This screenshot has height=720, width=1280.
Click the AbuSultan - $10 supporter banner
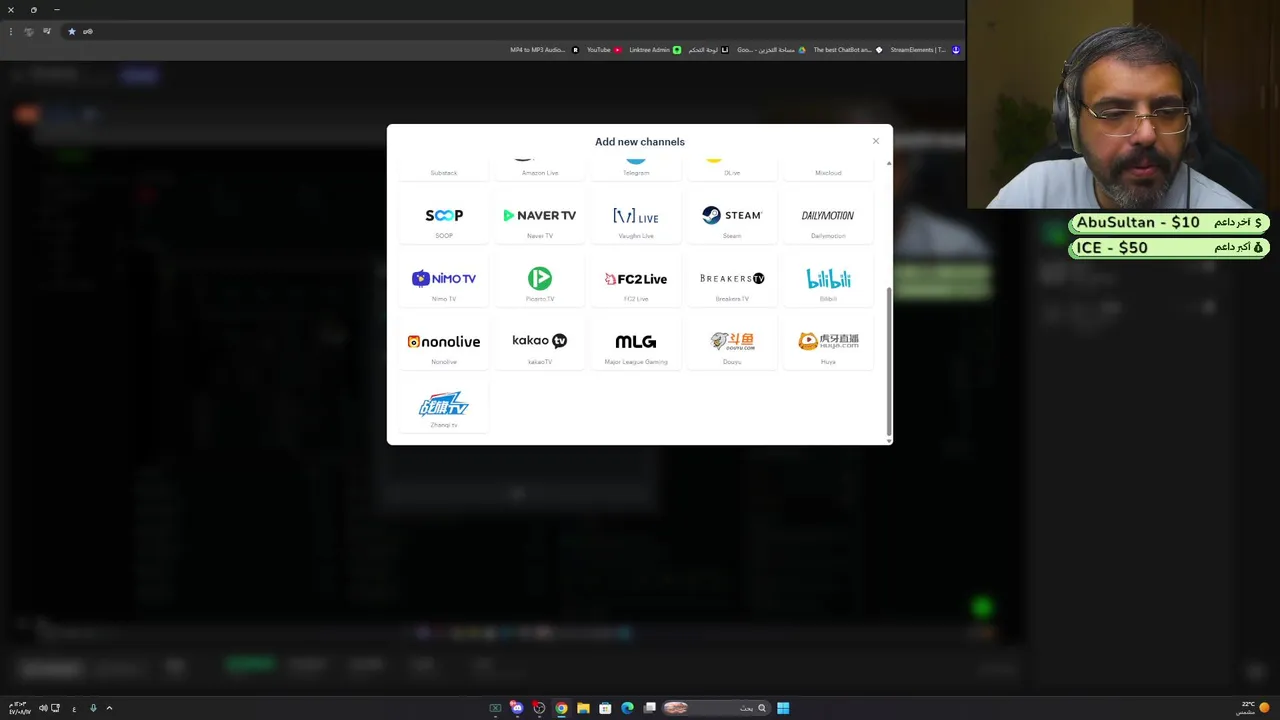1169,222
